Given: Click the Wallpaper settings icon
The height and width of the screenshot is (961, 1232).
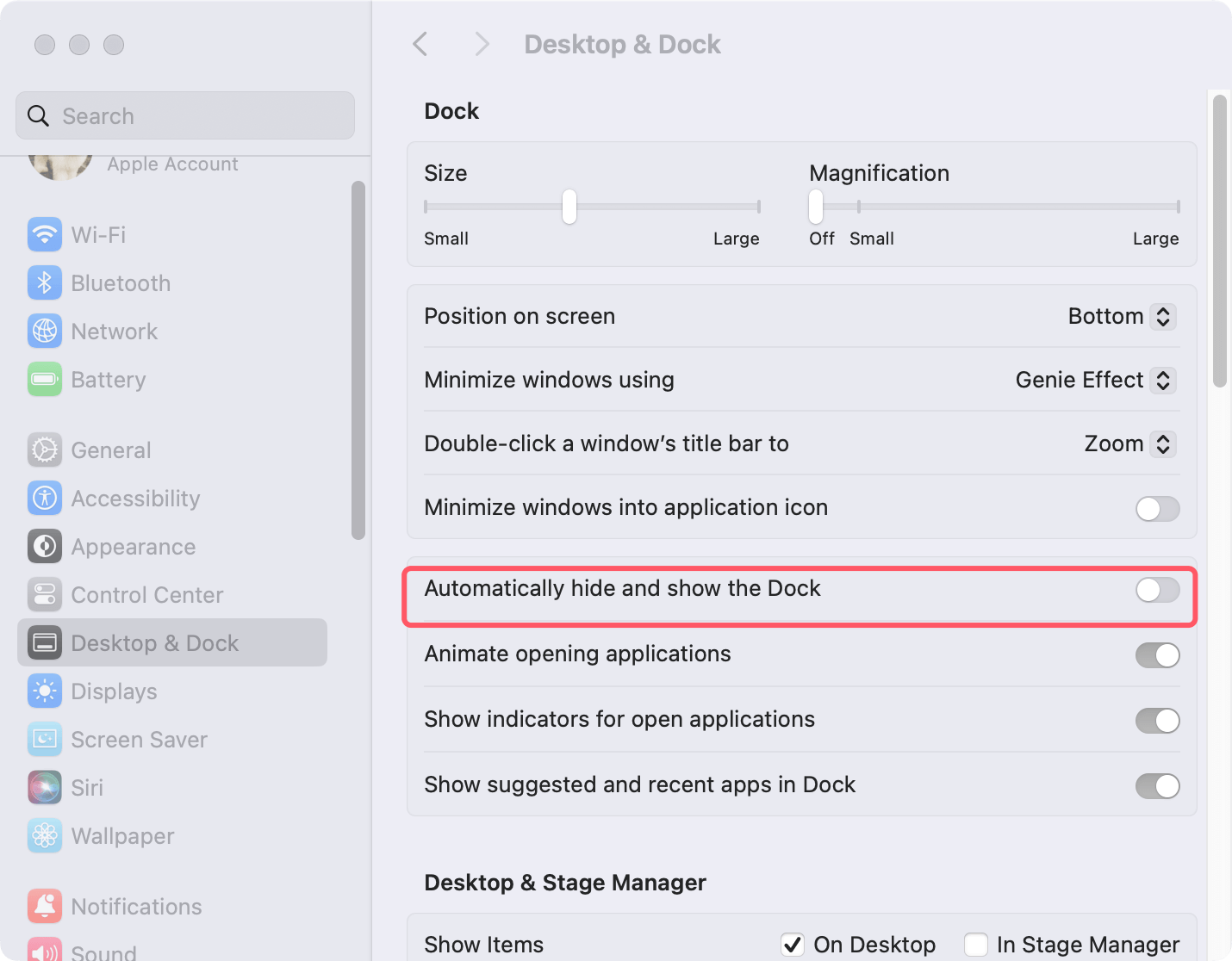Looking at the screenshot, I should [x=44, y=835].
